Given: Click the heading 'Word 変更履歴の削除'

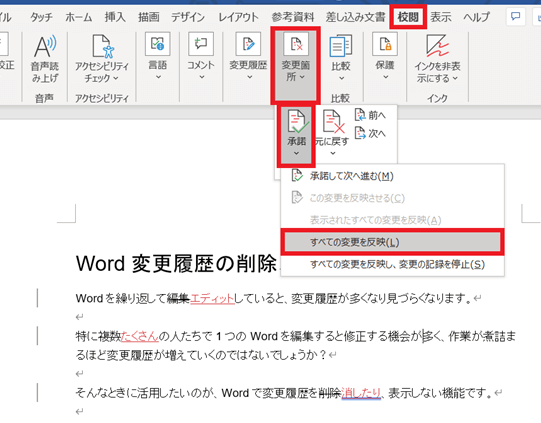Looking at the screenshot, I should [176, 264].
